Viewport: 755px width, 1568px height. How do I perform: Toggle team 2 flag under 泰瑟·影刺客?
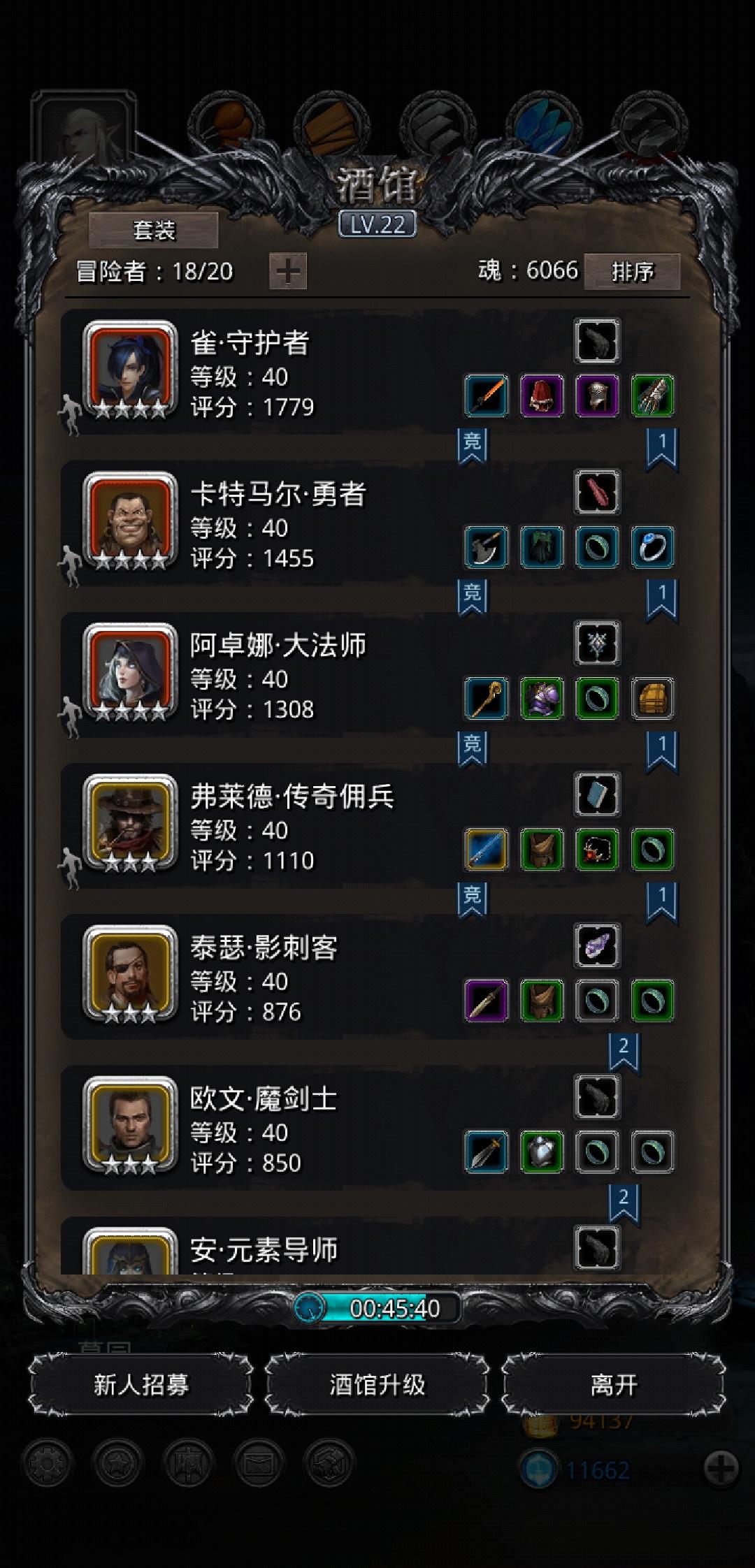pyautogui.click(x=624, y=1052)
